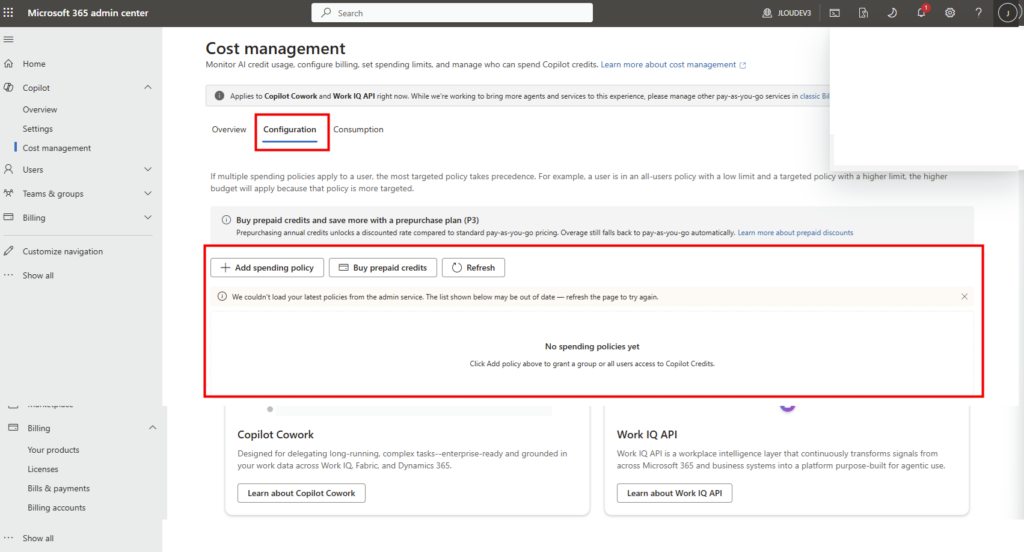Select Cost management in sidebar
The height and width of the screenshot is (552, 1024).
click(57, 148)
